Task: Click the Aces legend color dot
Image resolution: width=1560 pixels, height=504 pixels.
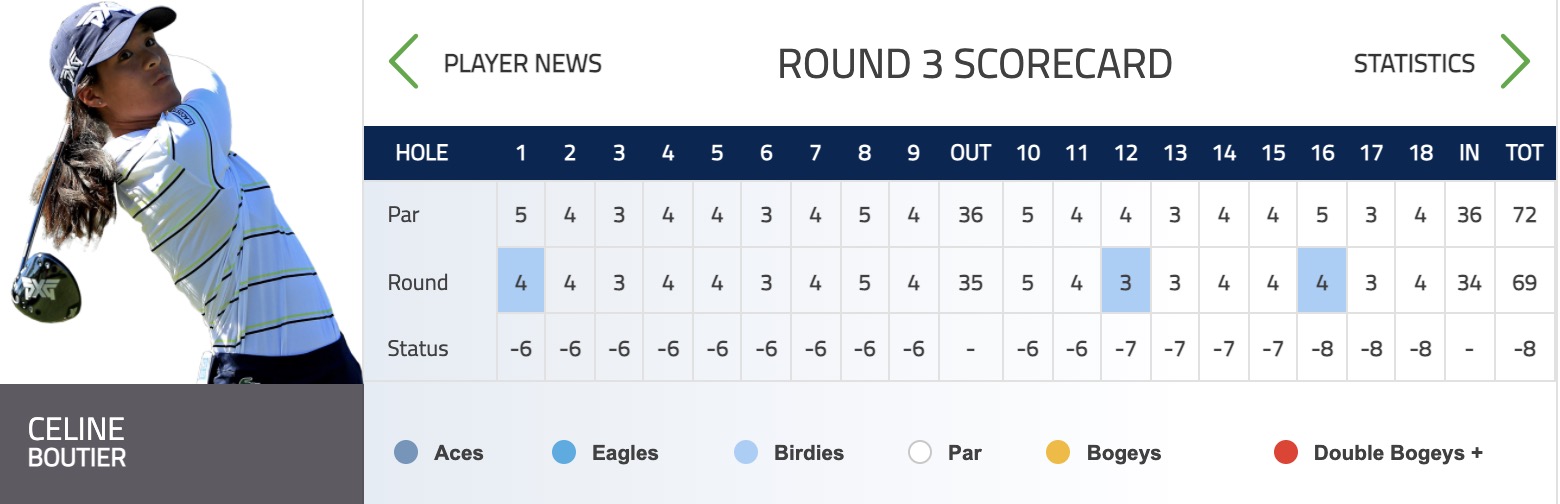Action: [406, 453]
